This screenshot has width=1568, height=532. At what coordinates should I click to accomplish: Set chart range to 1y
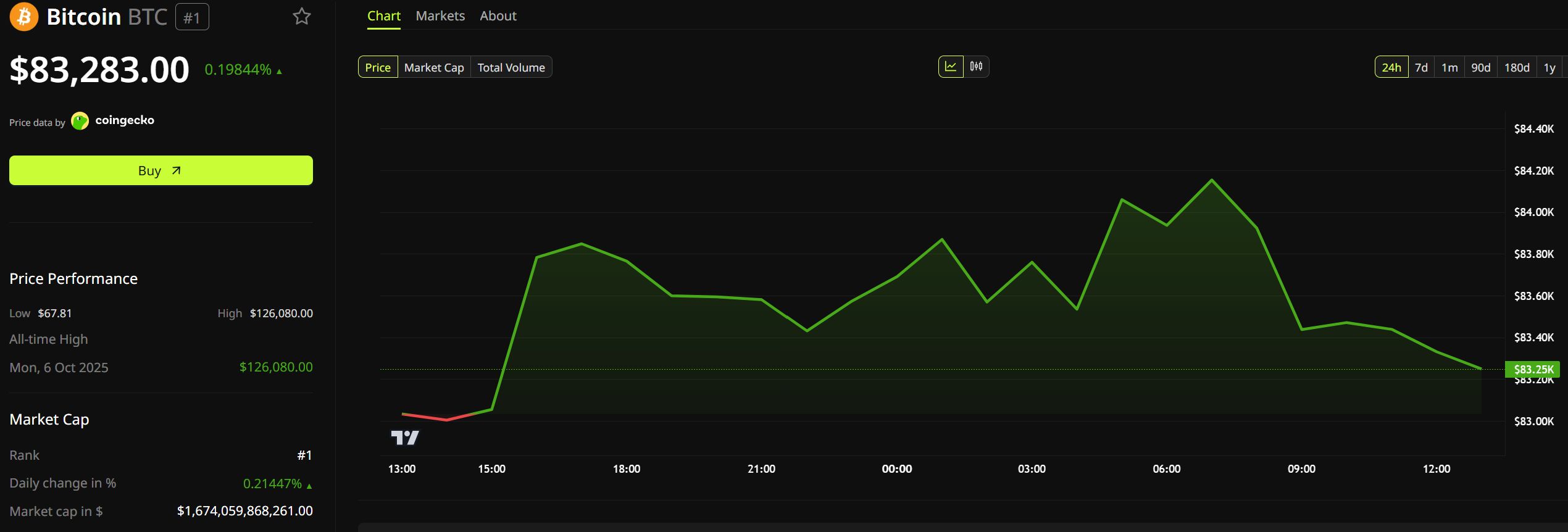click(x=1549, y=67)
